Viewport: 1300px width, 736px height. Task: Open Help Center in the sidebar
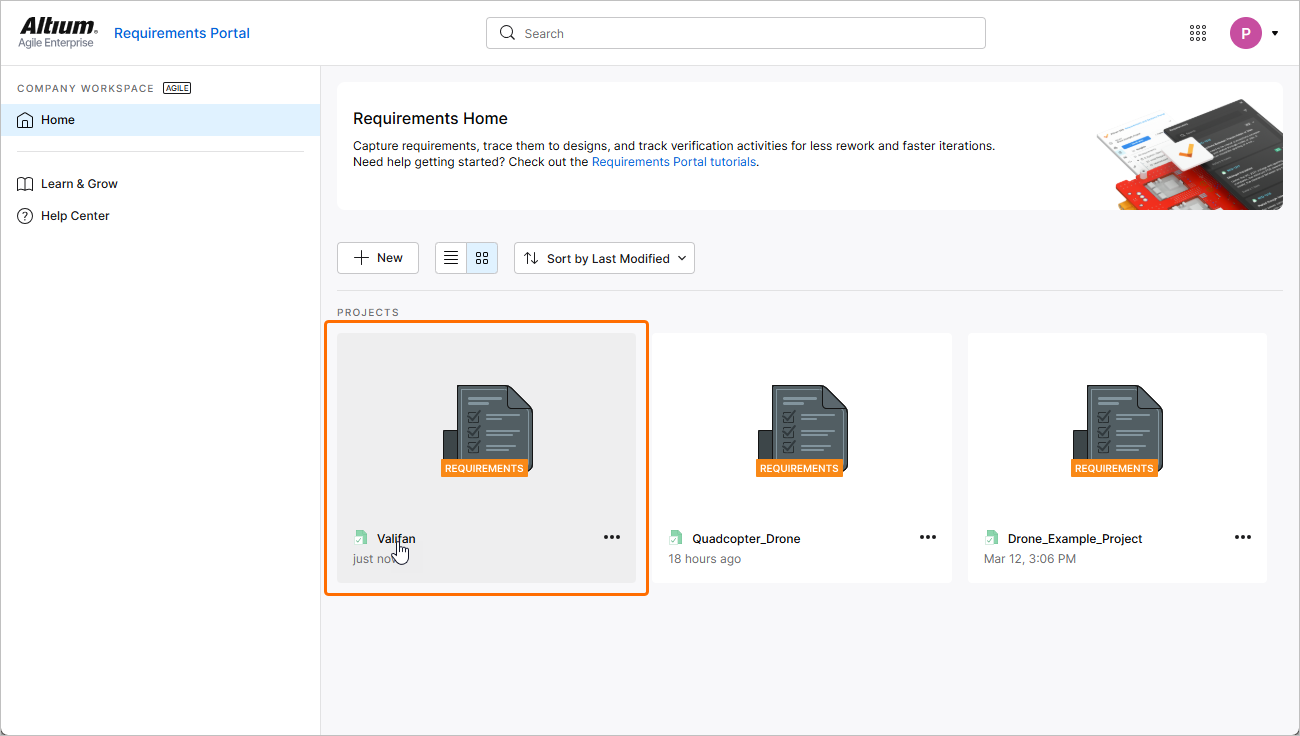pyautogui.click(x=75, y=216)
